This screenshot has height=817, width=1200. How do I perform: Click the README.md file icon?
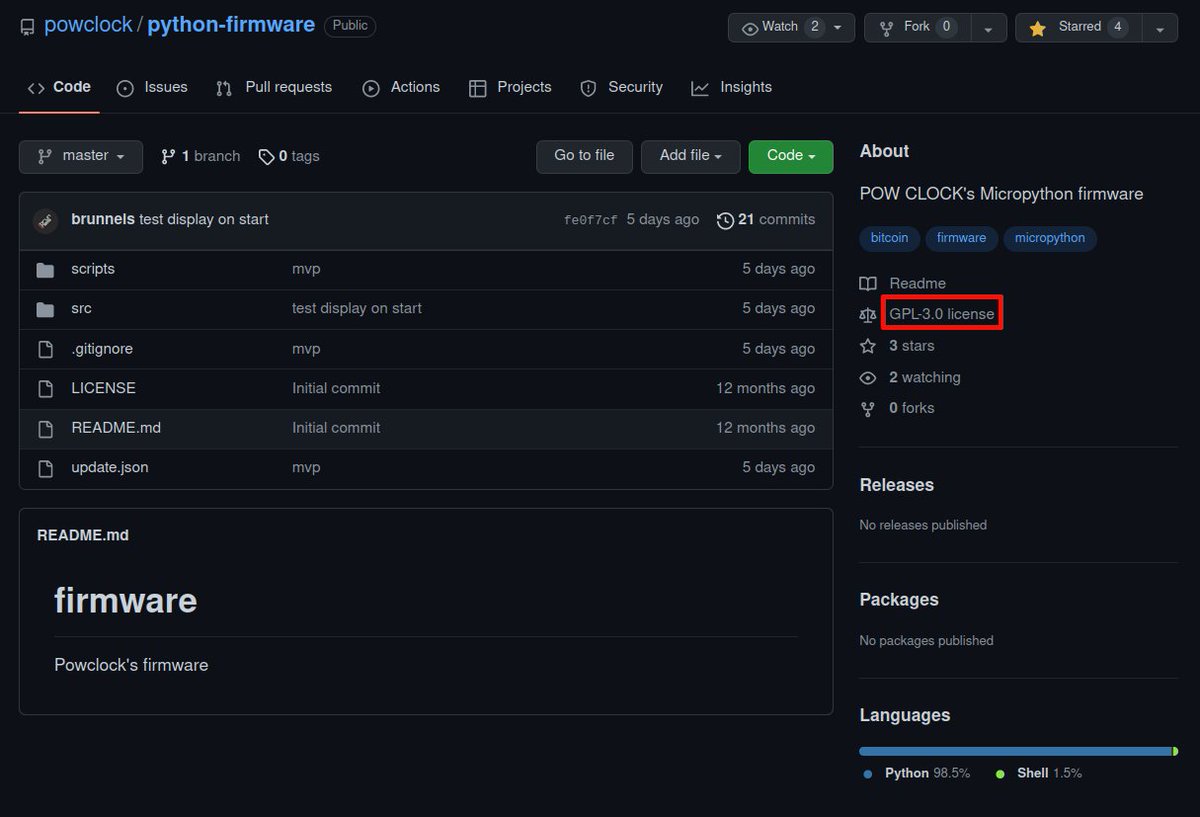click(x=45, y=428)
